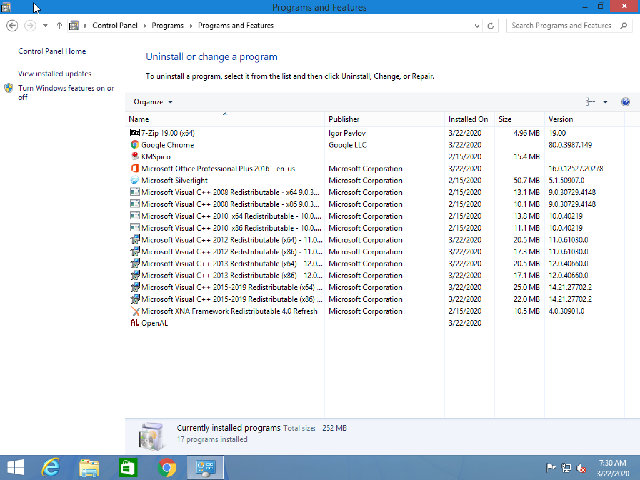
Task: Click the Back navigation arrow
Action: 12,26
